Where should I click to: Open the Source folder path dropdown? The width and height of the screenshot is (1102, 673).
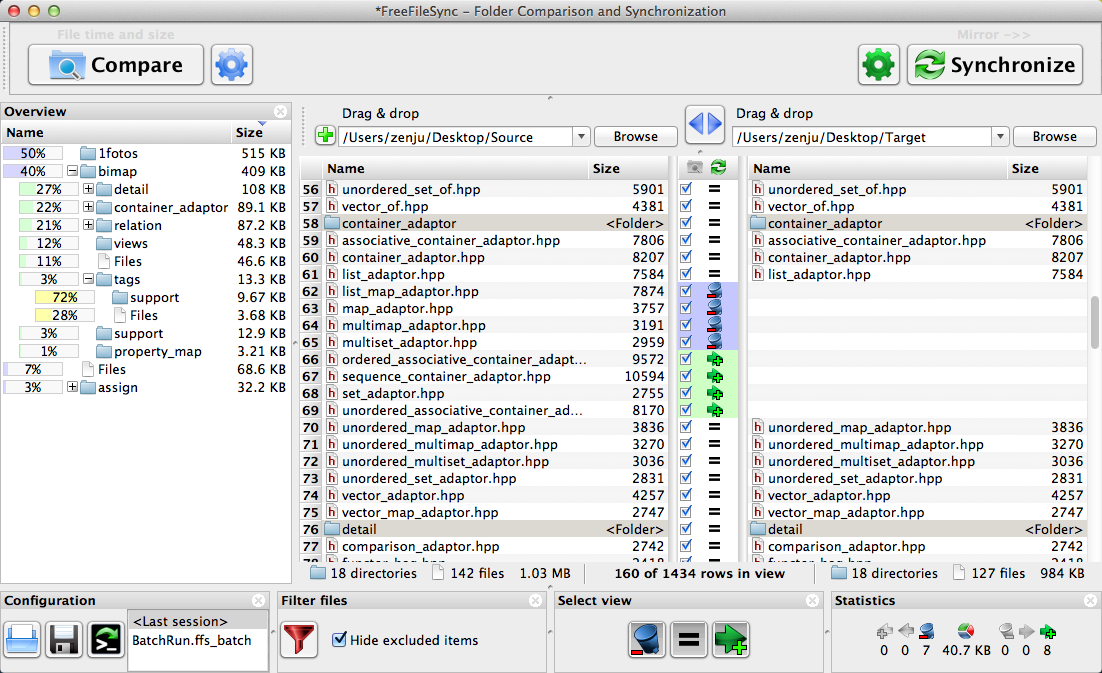(581, 137)
